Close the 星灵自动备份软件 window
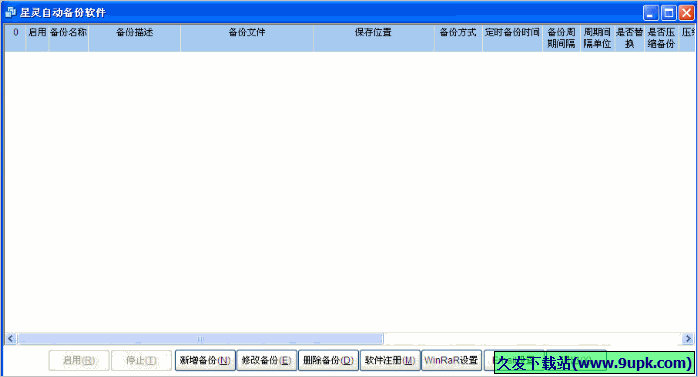The width and height of the screenshot is (698, 377). tap(686, 12)
